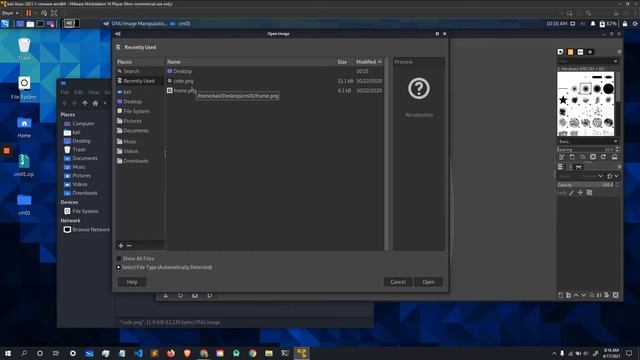Remove bookmark with the minus button
Screen dimensions: 640x360
tap(129, 245)
